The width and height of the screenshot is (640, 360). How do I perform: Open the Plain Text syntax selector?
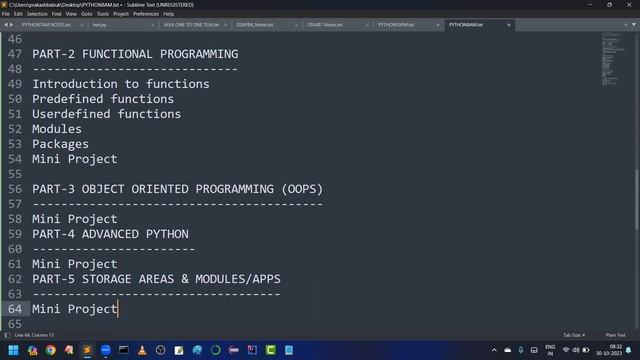pos(616,335)
